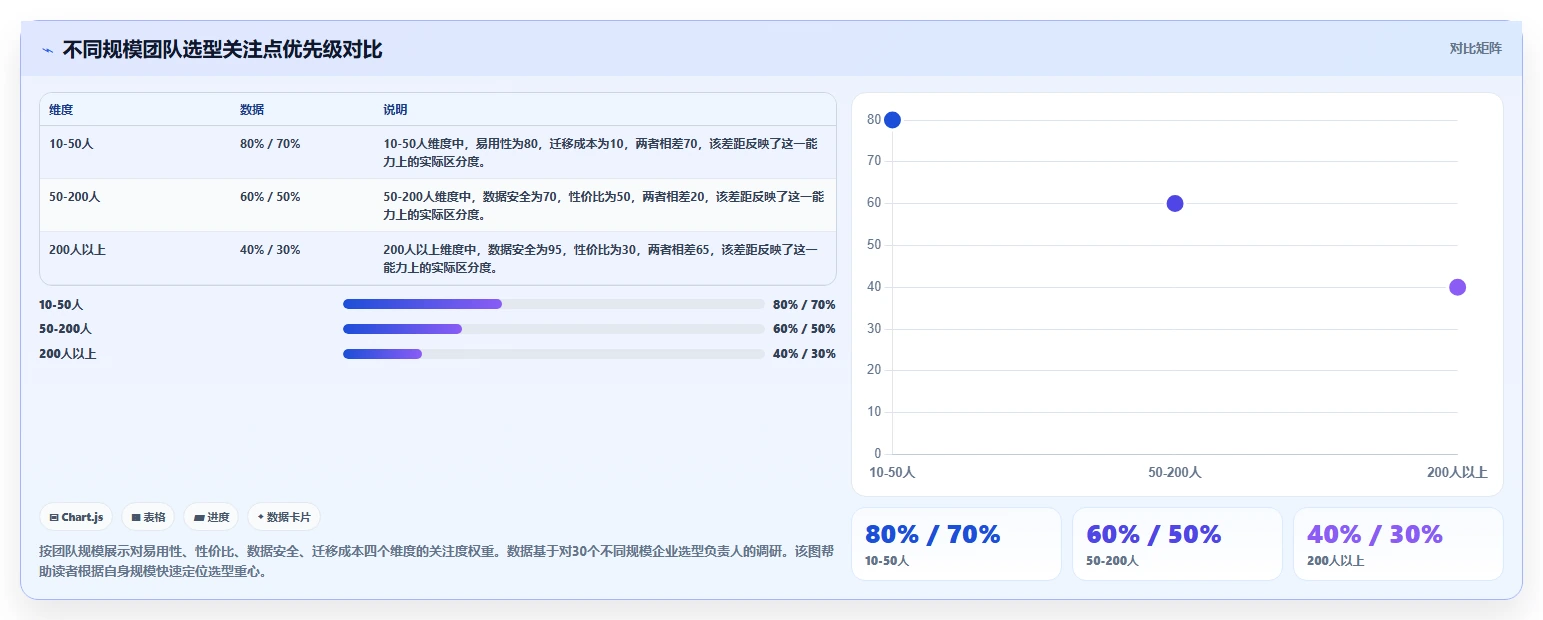
Task: Click the 维度 column header
Action: [x=61, y=110]
